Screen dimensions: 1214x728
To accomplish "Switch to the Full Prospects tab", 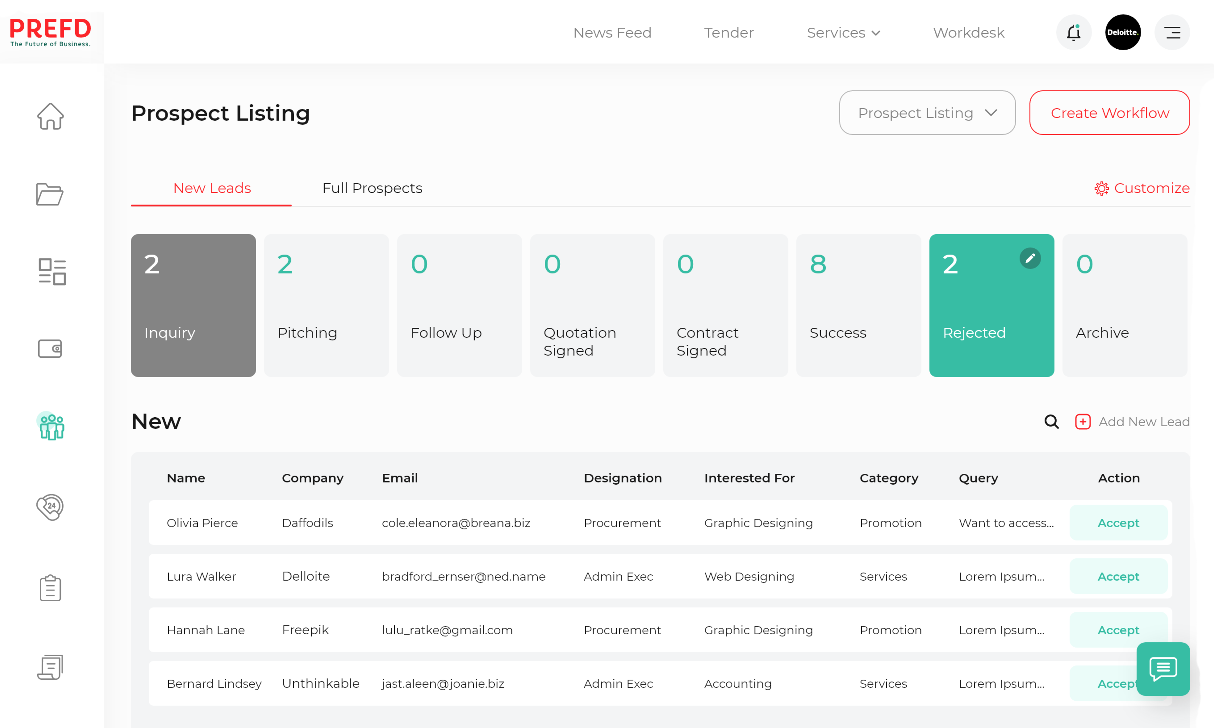I will 372,188.
